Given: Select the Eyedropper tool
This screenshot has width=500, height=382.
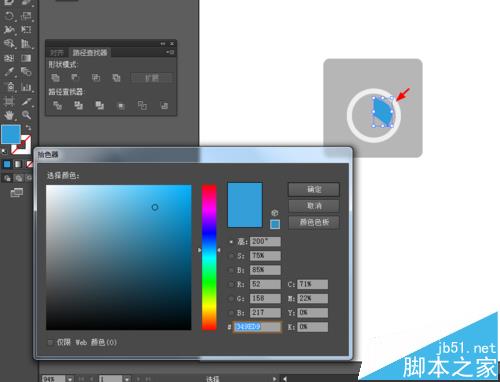Looking at the screenshot, I should pos(9,72).
